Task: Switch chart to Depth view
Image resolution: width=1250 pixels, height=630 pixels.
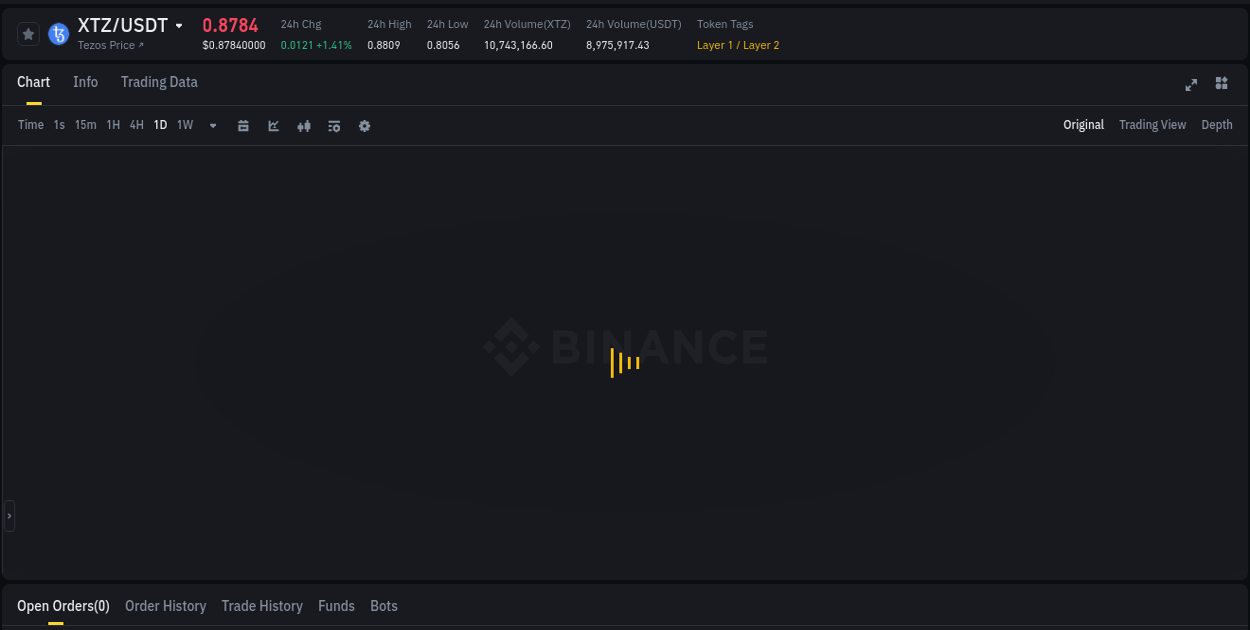Action: 1216,125
